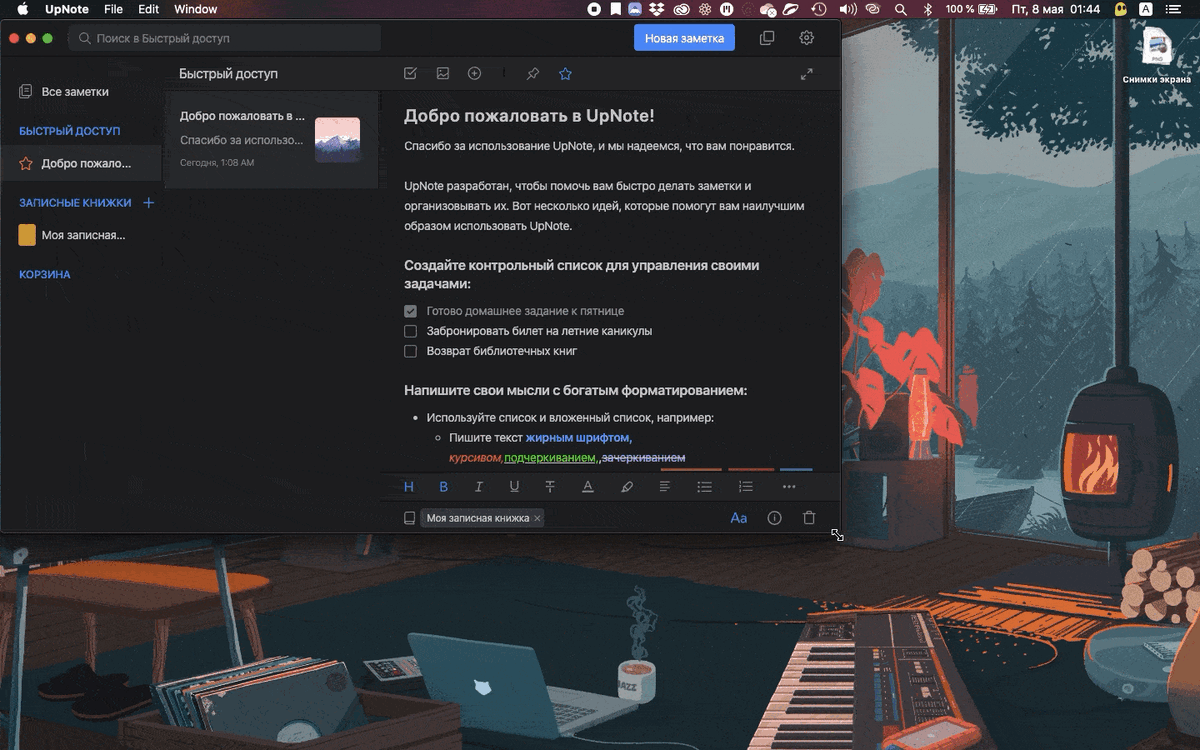Click the note timestamp Сегодня, 1:08 AM
Image resolution: width=1200 pixels, height=750 pixels.
217,162
